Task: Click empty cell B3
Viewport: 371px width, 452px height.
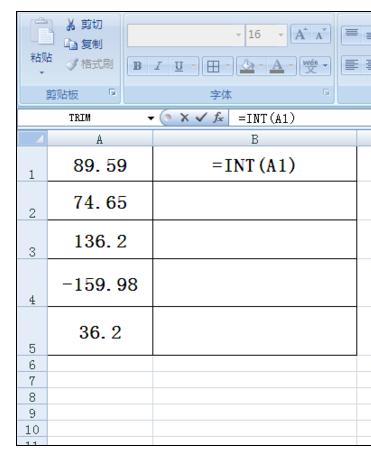Action: coord(255,240)
